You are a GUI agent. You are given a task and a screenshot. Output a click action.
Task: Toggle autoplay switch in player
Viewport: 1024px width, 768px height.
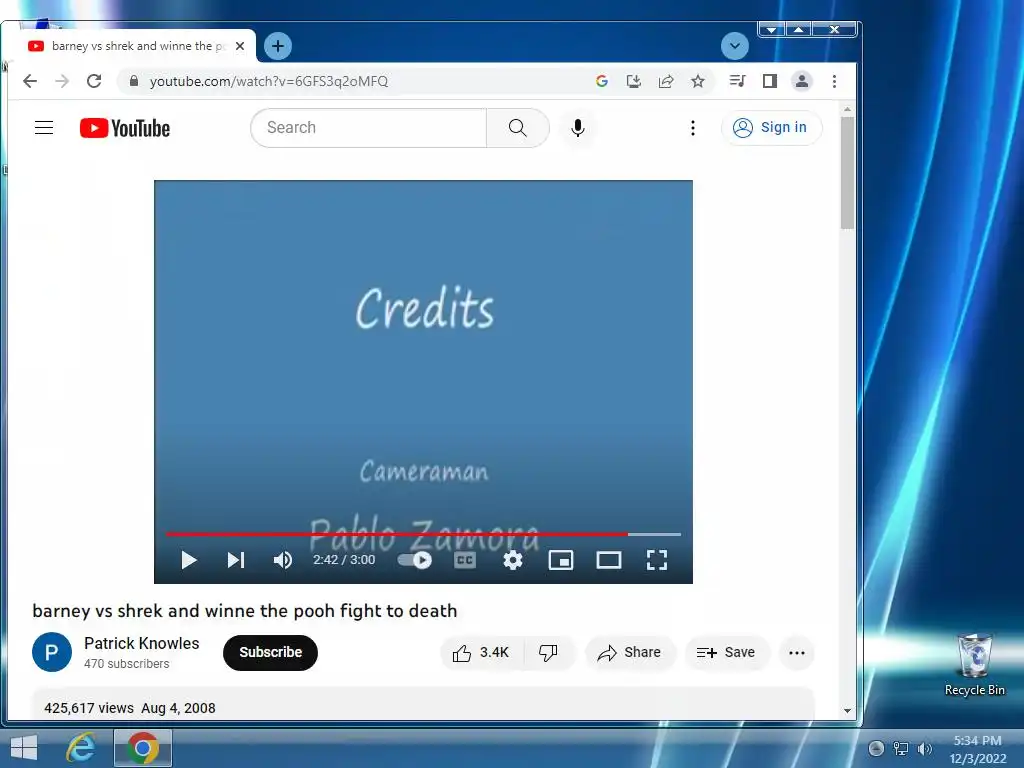pos(415,560)
